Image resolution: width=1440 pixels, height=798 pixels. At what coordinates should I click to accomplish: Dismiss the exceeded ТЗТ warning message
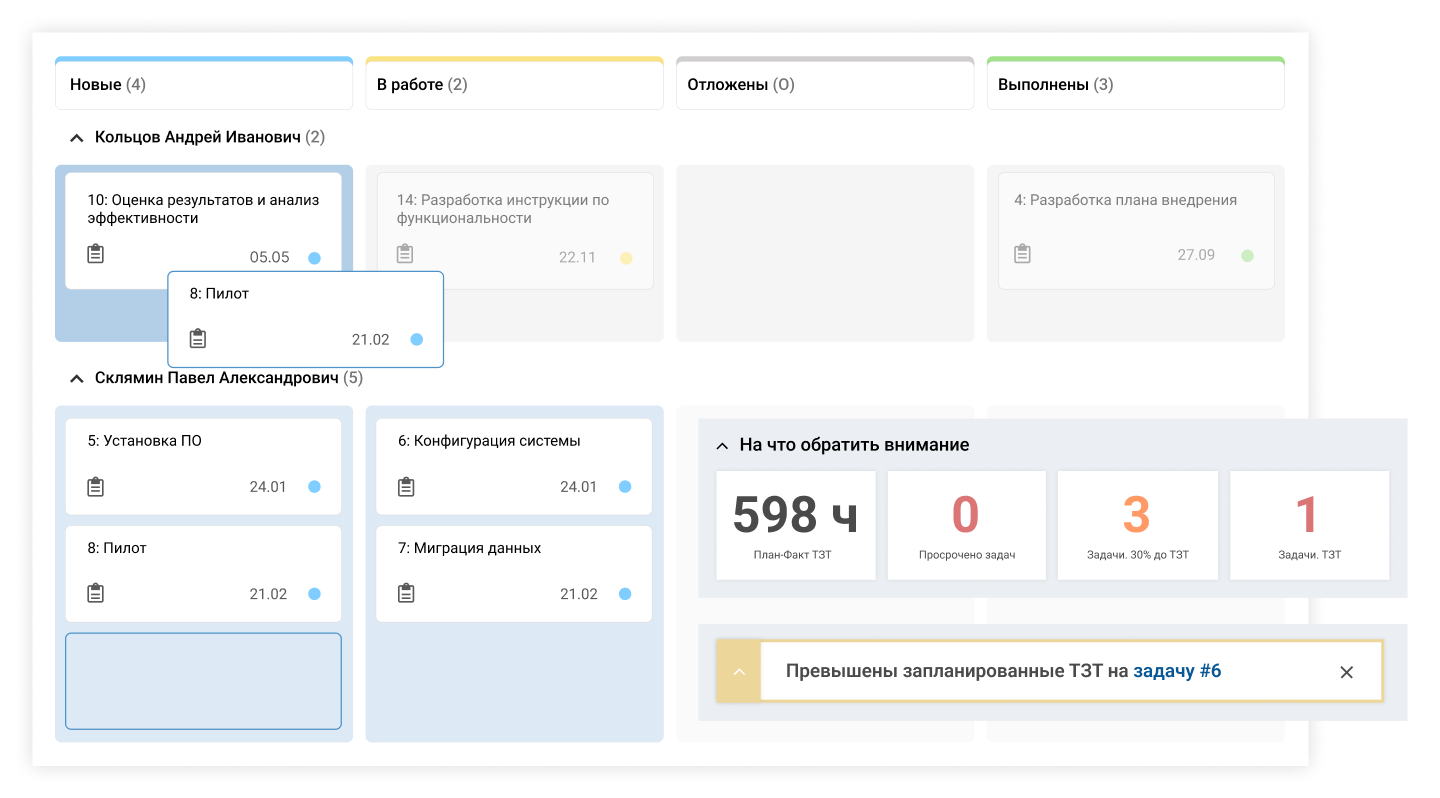1347,671
